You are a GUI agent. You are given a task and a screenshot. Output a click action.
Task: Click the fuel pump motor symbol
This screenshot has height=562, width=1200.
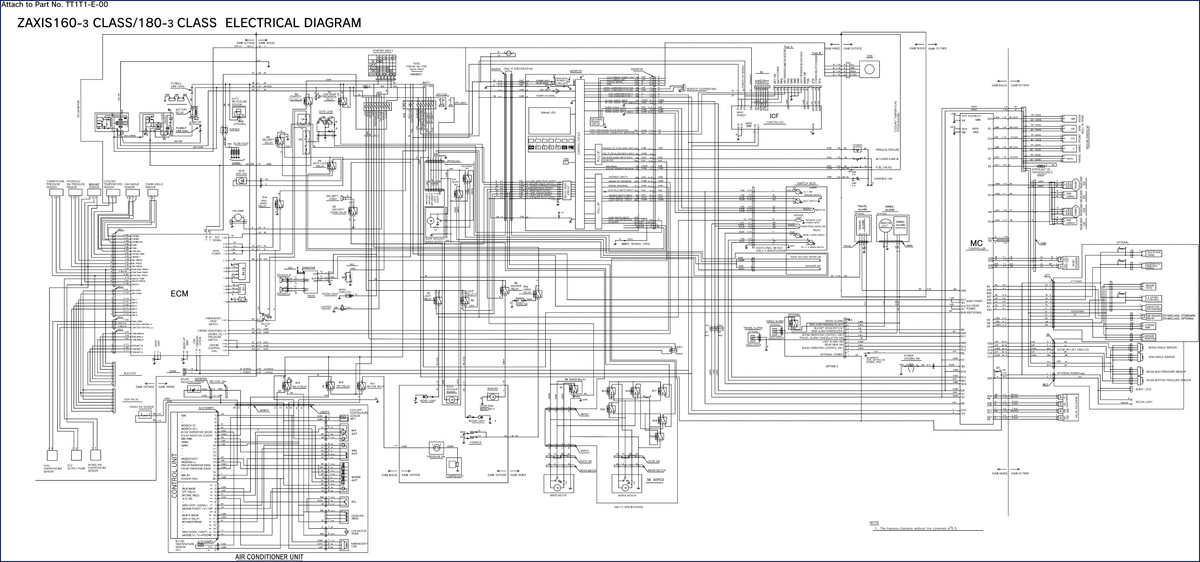[x=238, y=218]
